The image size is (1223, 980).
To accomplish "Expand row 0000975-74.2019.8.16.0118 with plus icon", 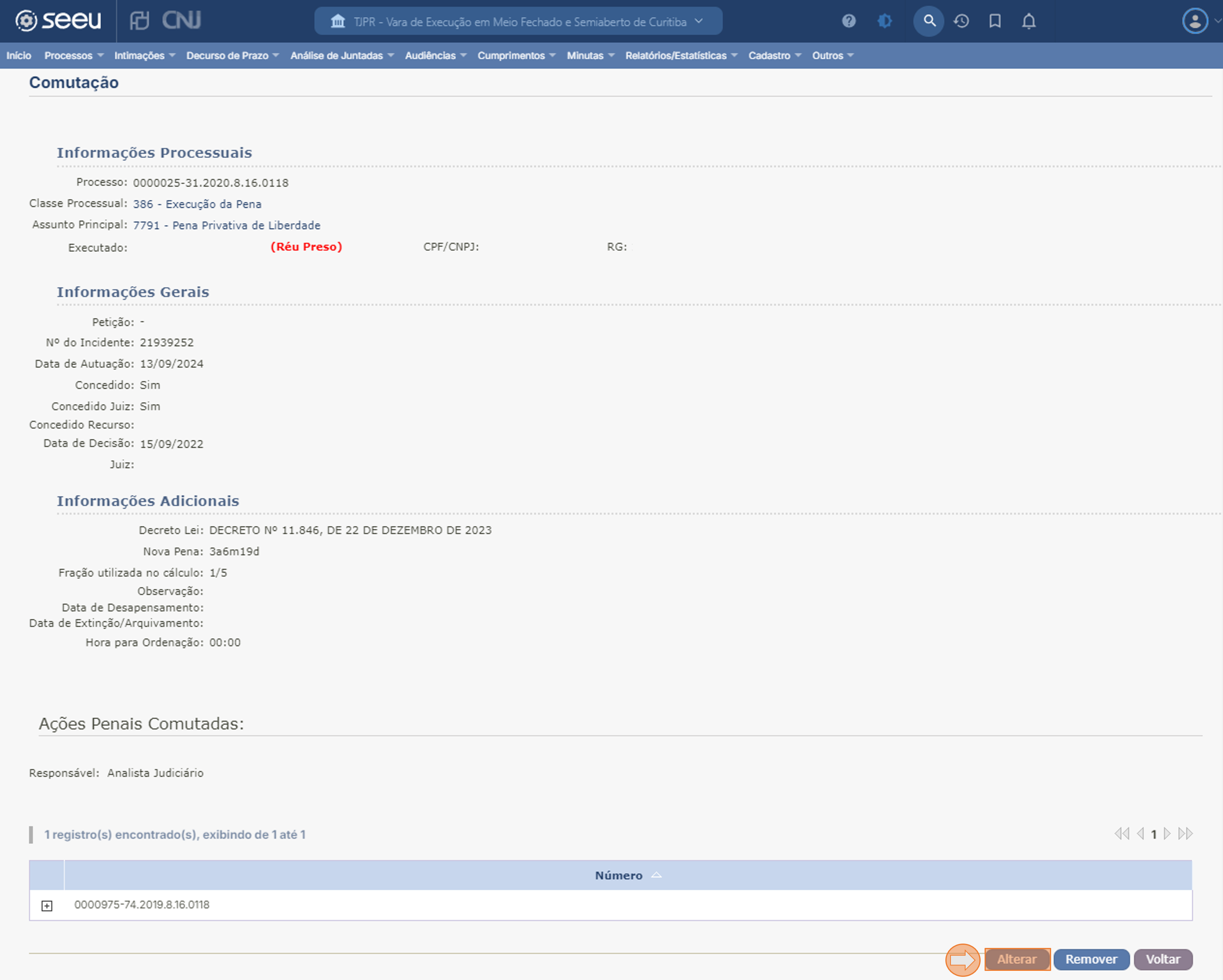I will 47,906.
